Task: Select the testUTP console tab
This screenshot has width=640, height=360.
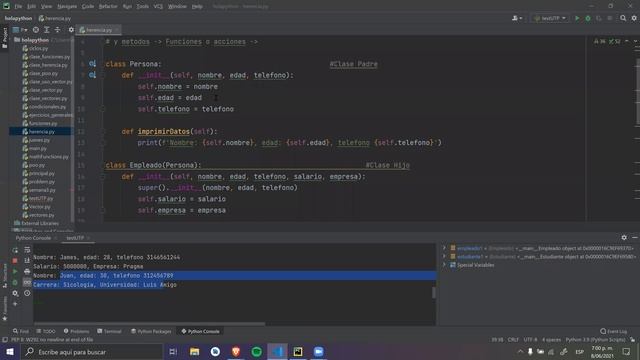Action: [x=77, y=238]
